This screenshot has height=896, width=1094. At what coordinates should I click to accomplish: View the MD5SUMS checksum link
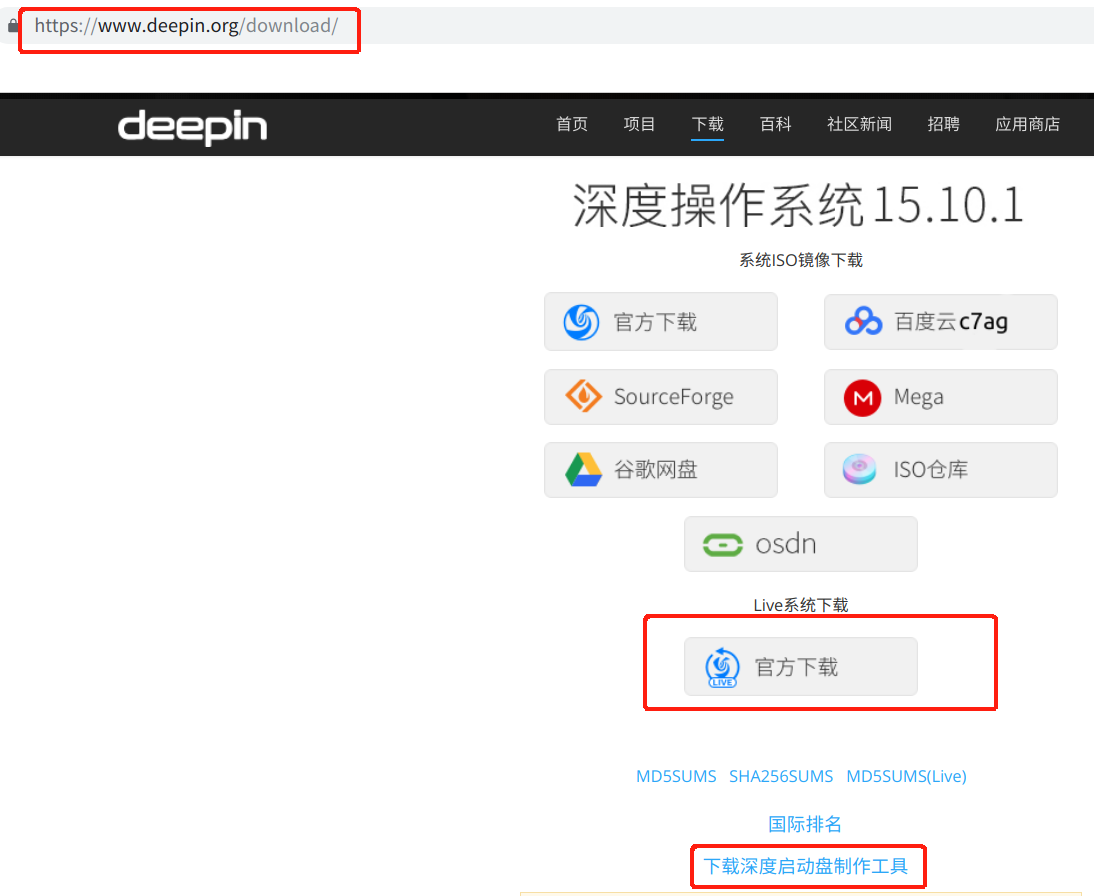click(x=676, y=776)
